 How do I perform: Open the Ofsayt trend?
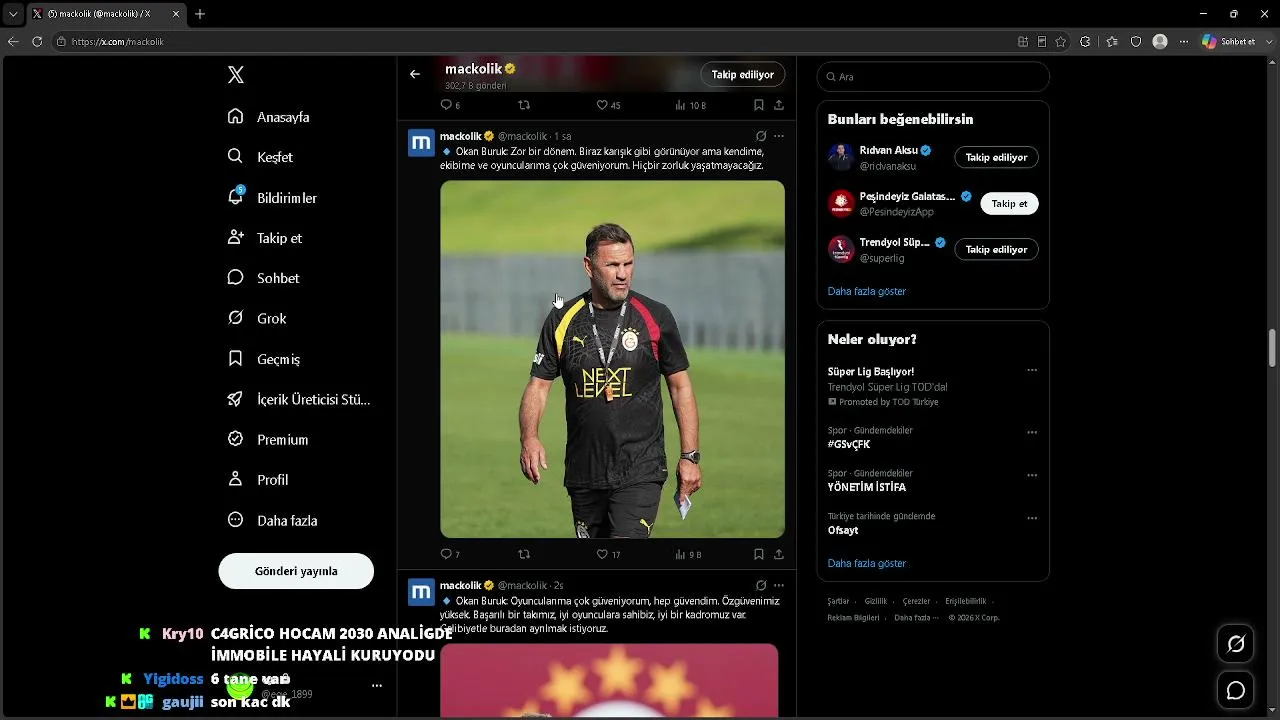tap(843, 530)
